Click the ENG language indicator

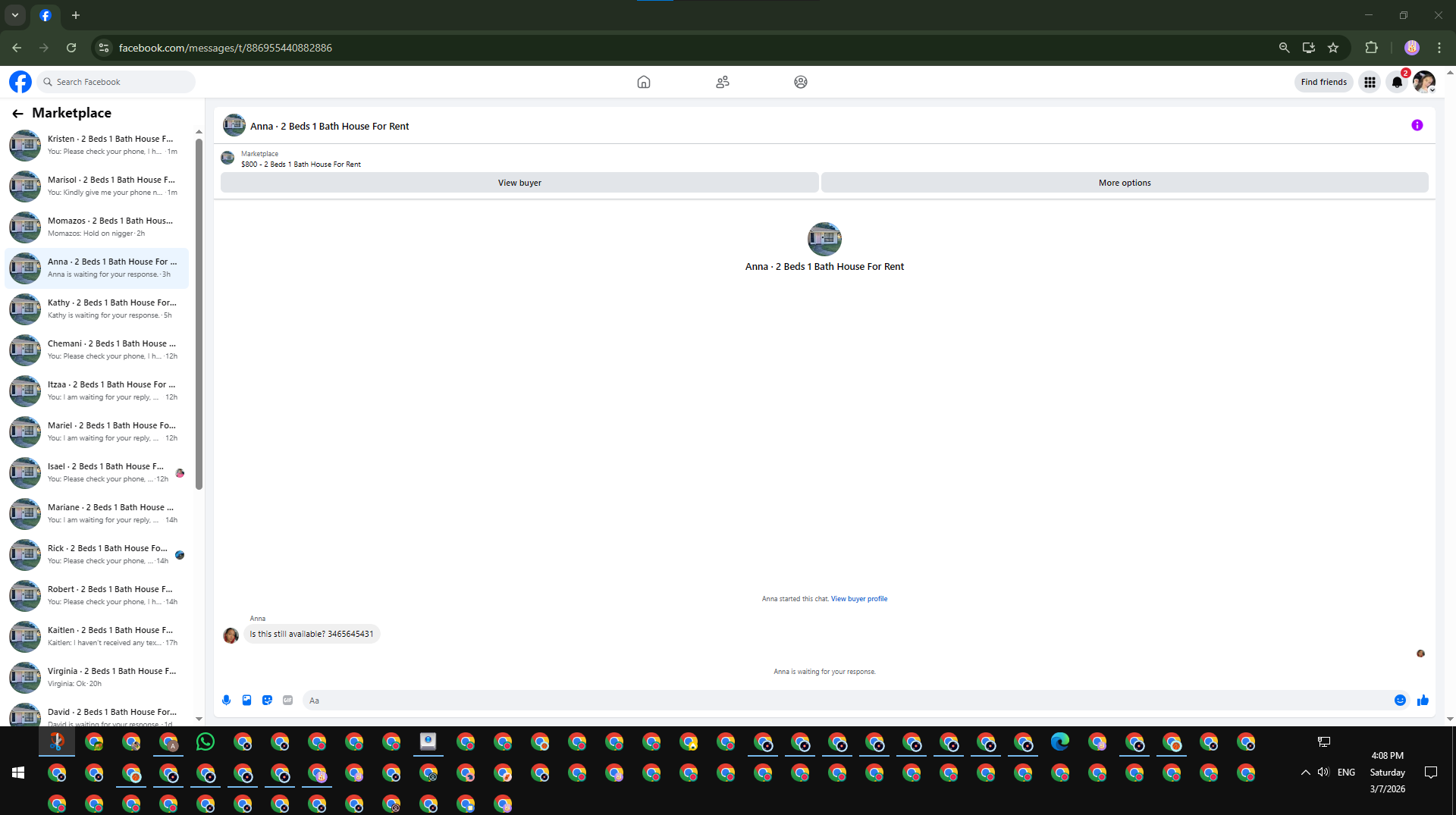click(x=1346, y=773)
